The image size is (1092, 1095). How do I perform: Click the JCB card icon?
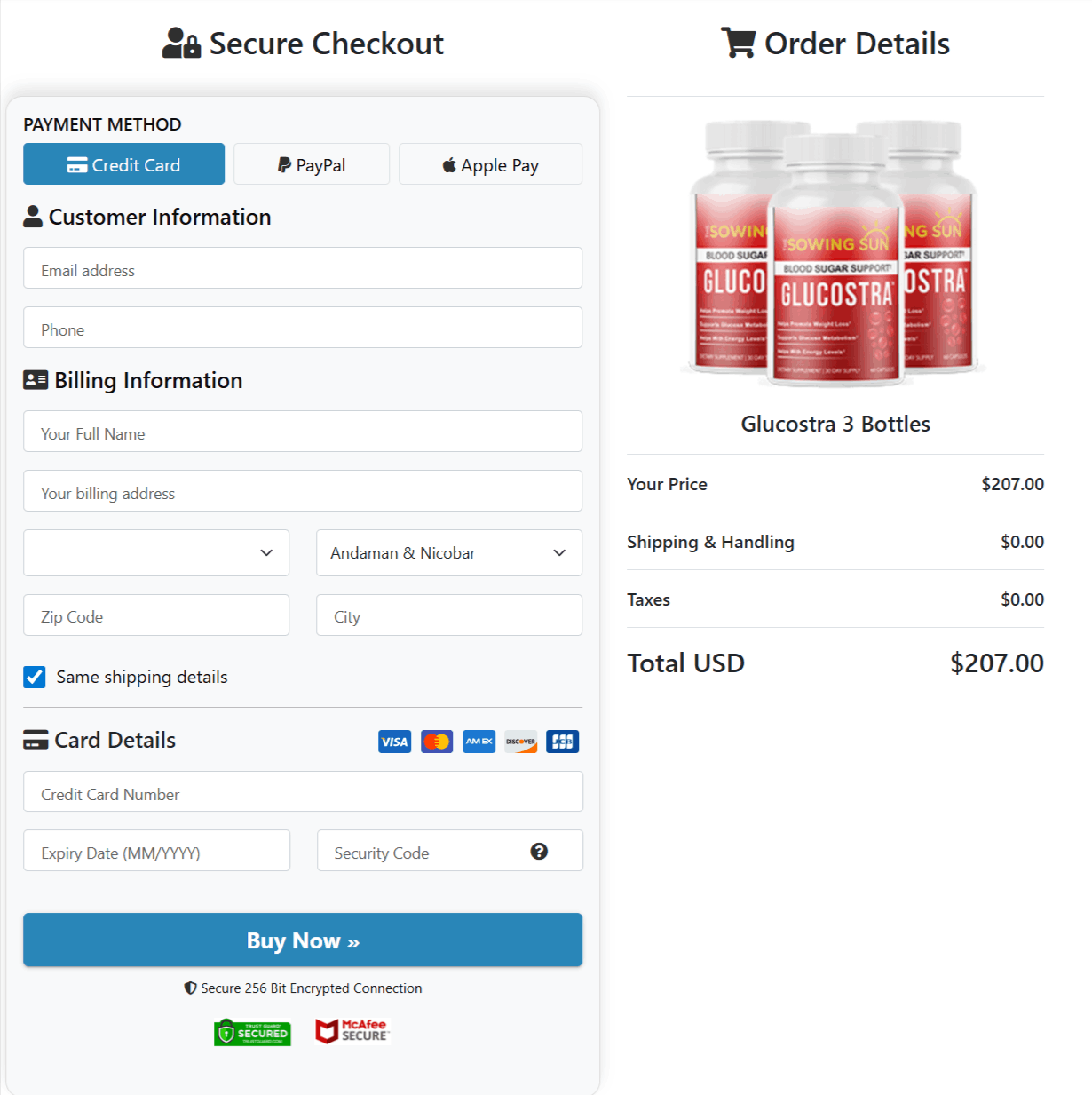[563, 742]
